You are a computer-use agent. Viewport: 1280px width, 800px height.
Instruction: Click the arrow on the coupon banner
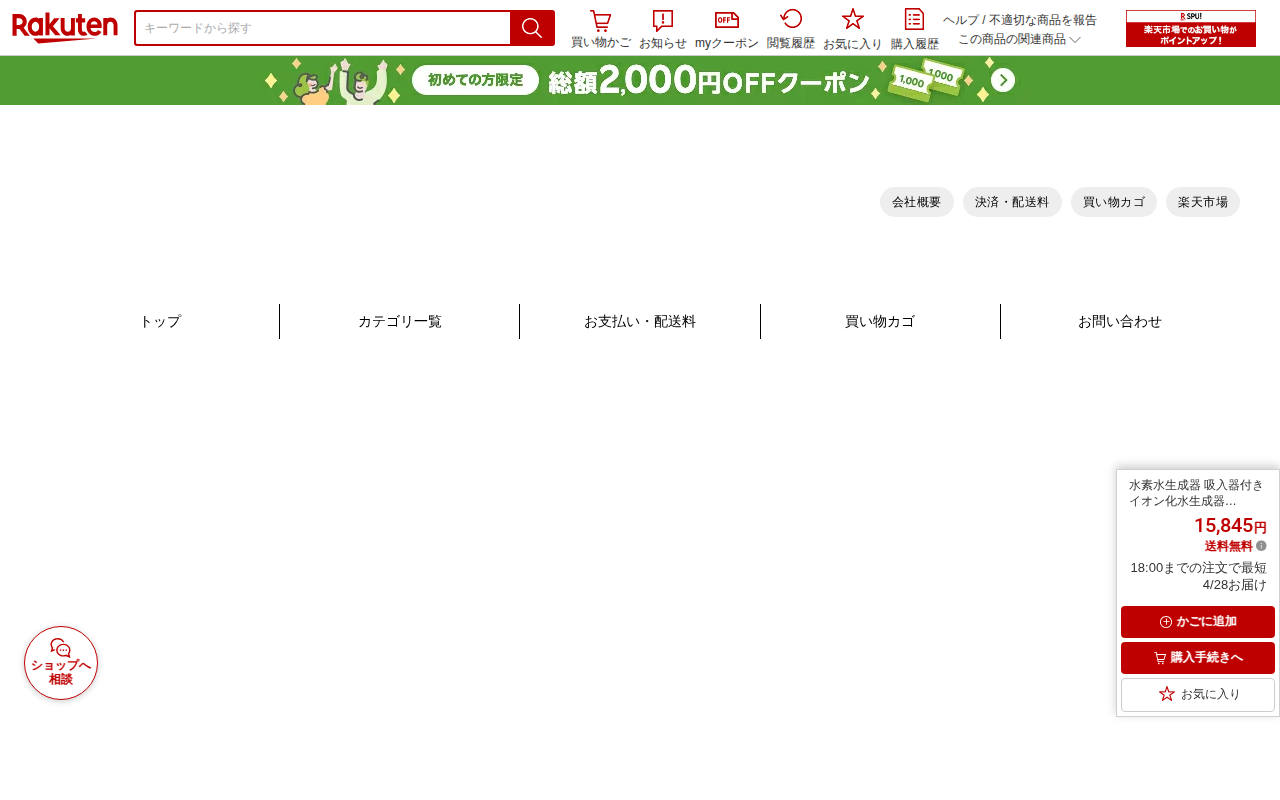(x=1003, y=80)
